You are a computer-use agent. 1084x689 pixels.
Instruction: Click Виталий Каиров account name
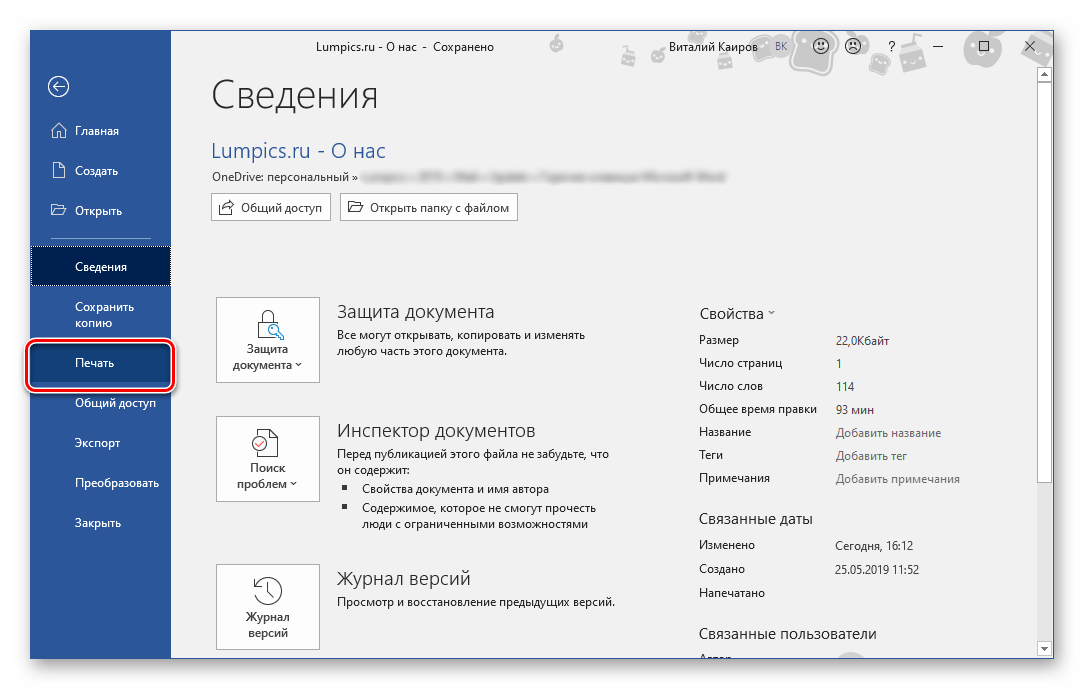(714, 46)
